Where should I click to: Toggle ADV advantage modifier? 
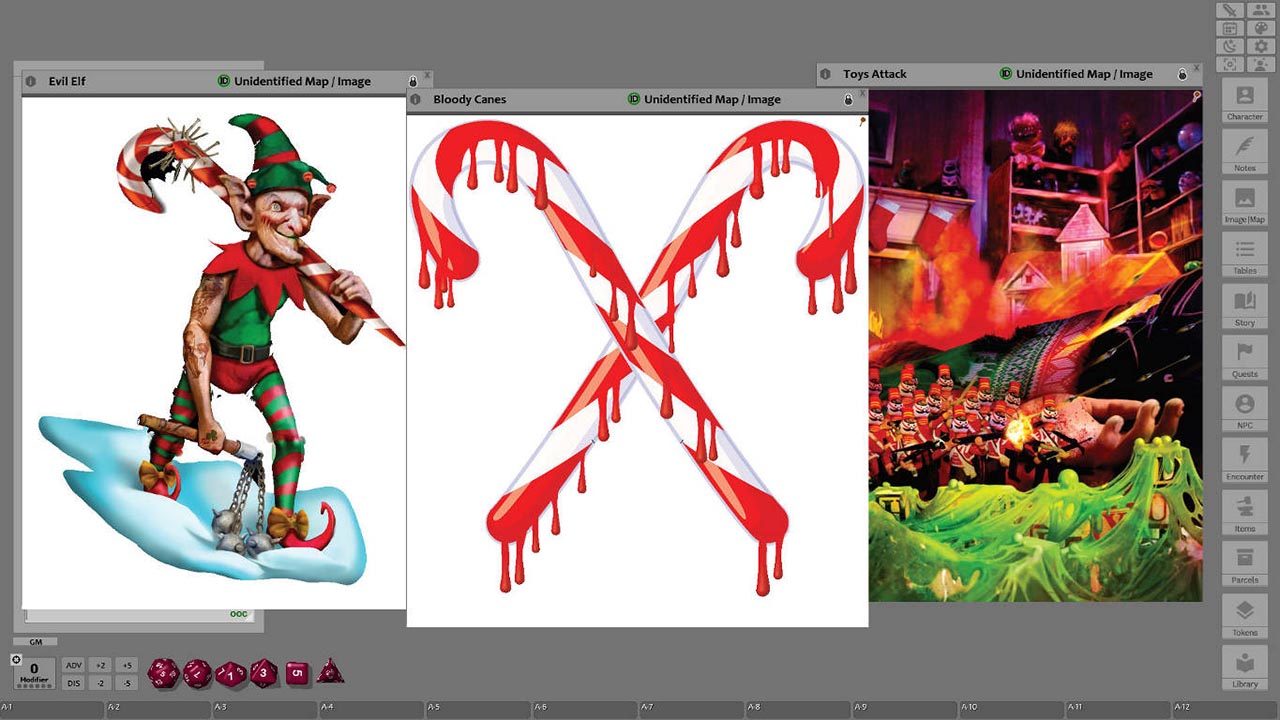point(73,665)
